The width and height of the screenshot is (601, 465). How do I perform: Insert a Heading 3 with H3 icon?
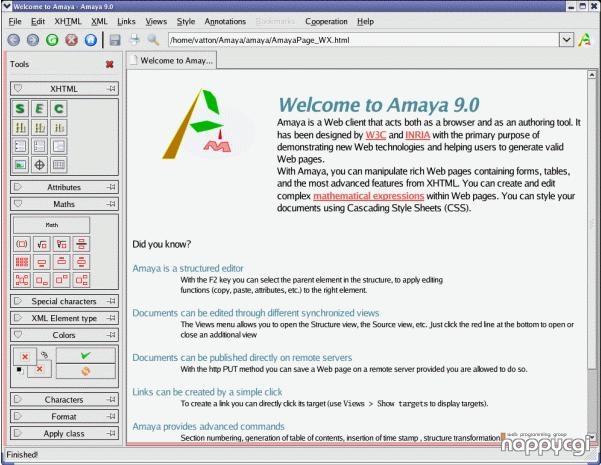[58, 127]
